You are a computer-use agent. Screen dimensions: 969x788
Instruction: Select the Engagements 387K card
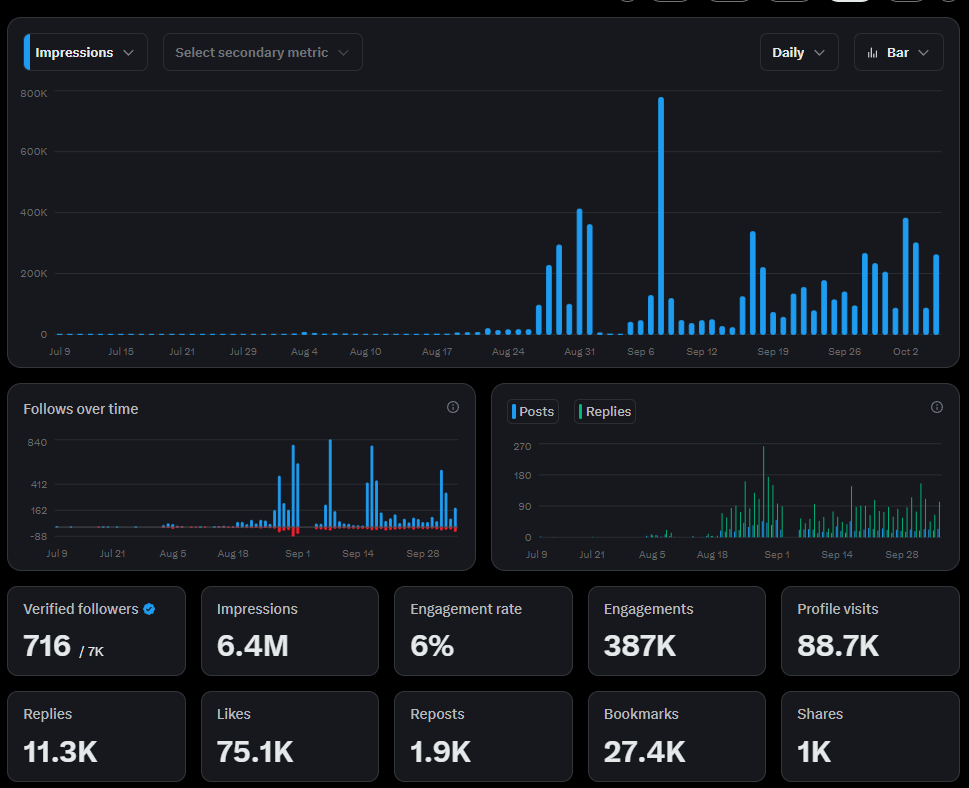677,631
